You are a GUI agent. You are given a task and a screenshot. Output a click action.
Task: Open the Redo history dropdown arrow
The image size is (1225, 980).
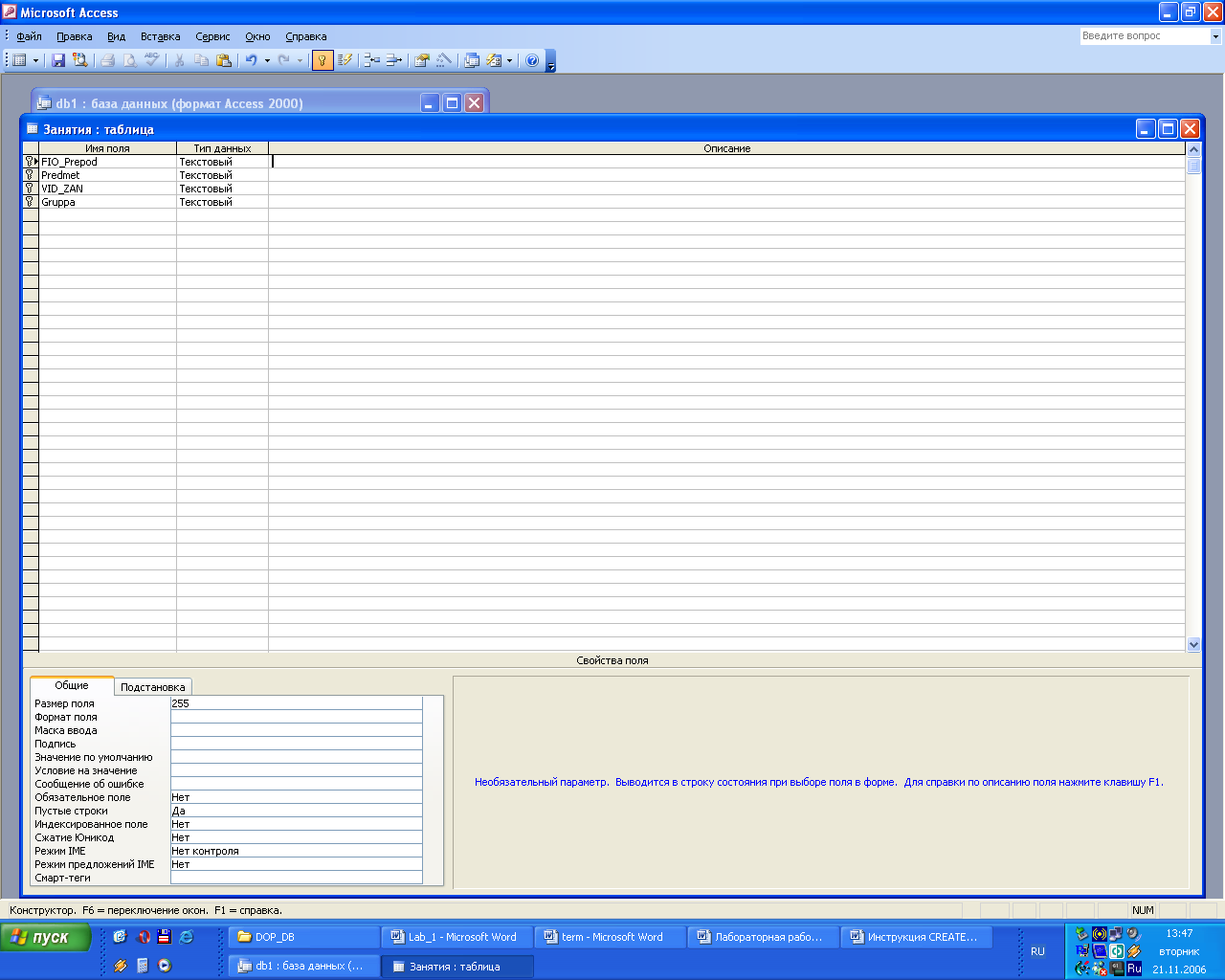point(300,60)
